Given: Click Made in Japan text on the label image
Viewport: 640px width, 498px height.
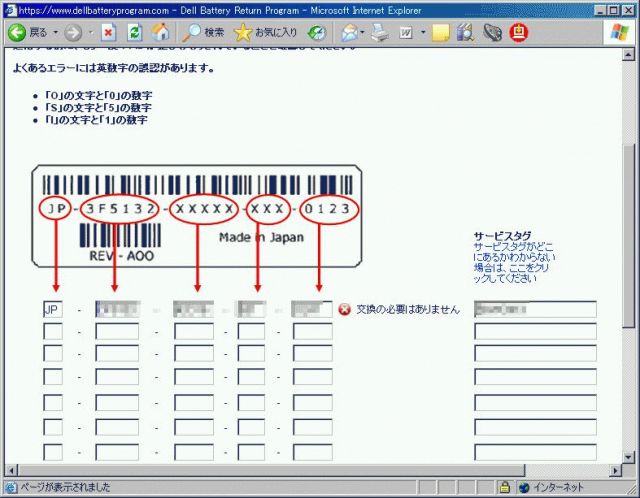Looking at the screenshot, I should click(x=261, y=237).
